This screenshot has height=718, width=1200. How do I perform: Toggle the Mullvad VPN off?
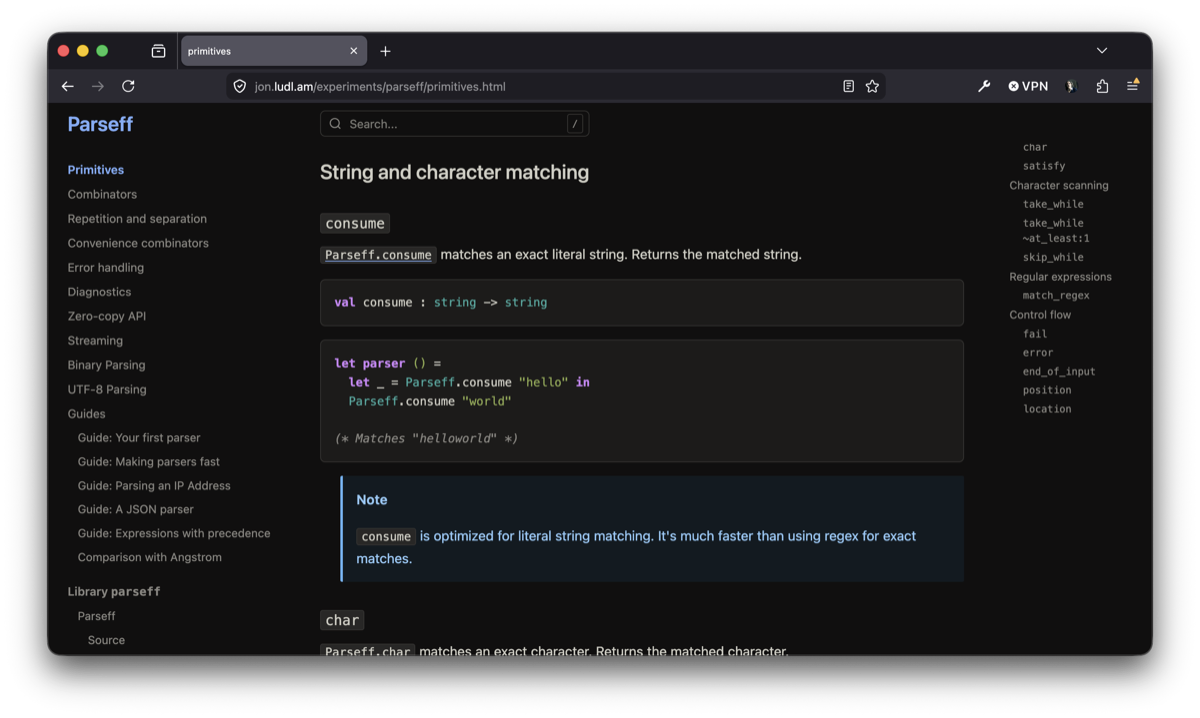[1028, 86]
